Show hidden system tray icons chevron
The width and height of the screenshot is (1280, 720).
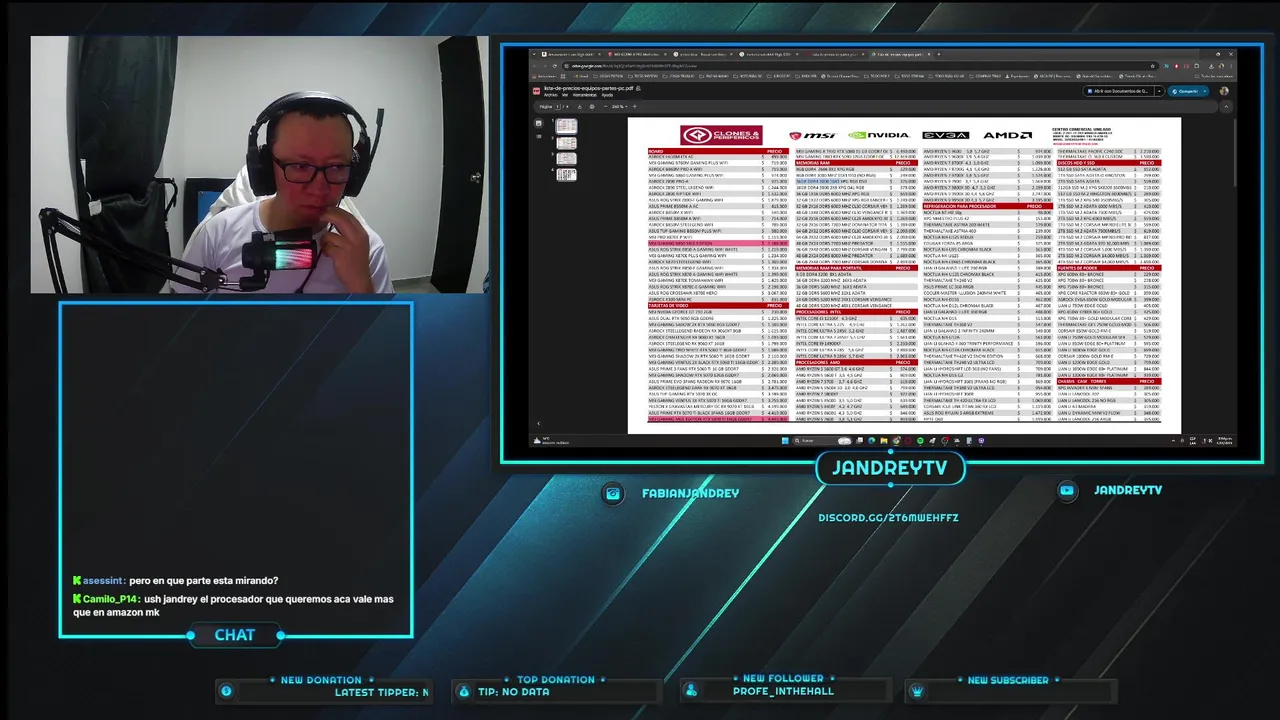coord(1173,440)
